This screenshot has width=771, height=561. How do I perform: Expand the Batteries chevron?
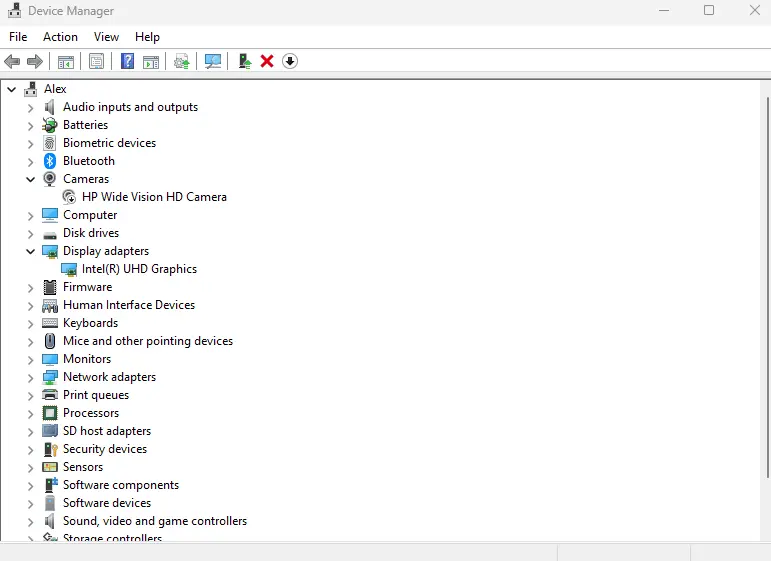pos(30,126)
